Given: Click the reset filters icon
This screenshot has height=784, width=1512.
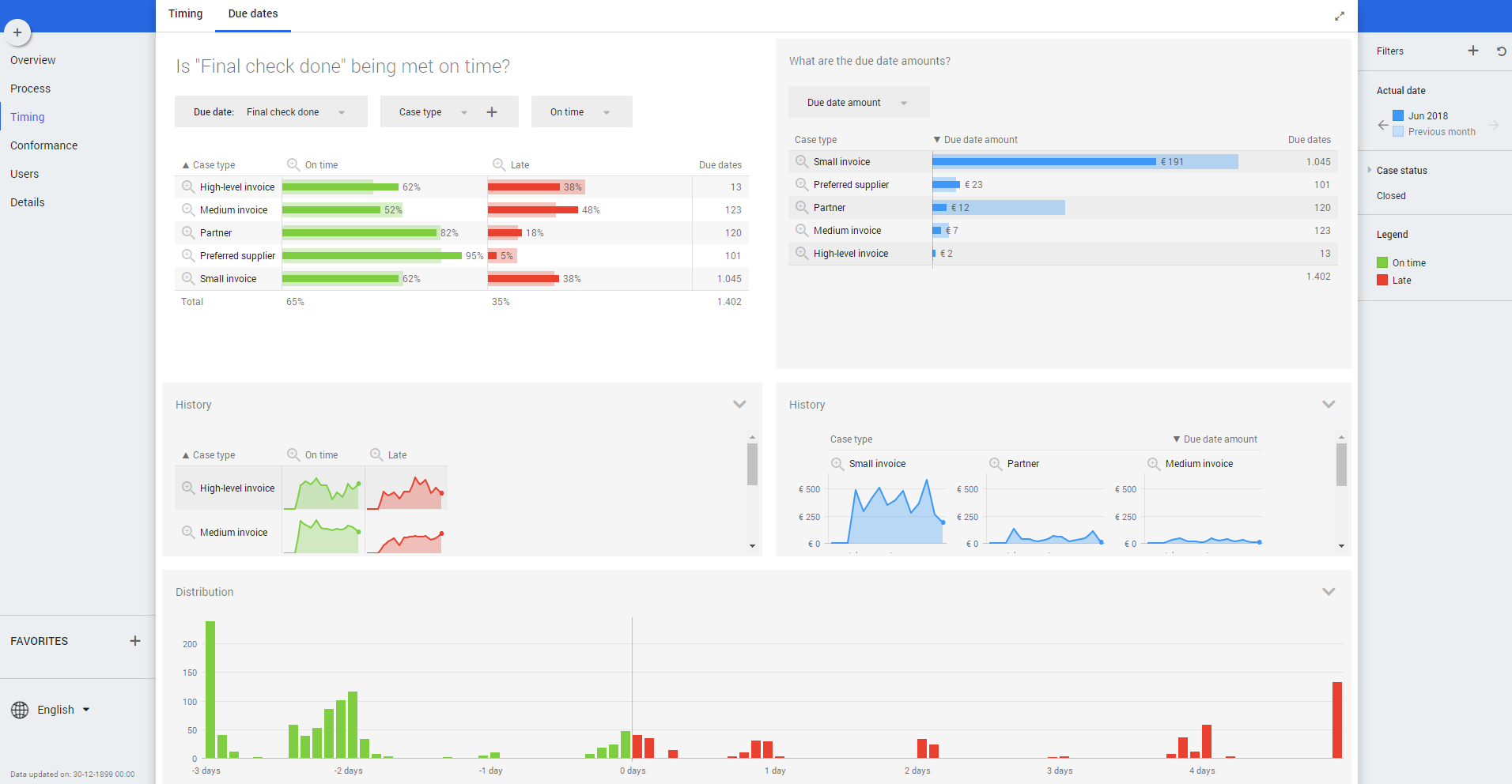Looking at the screenshot, I should (1501, 51).
